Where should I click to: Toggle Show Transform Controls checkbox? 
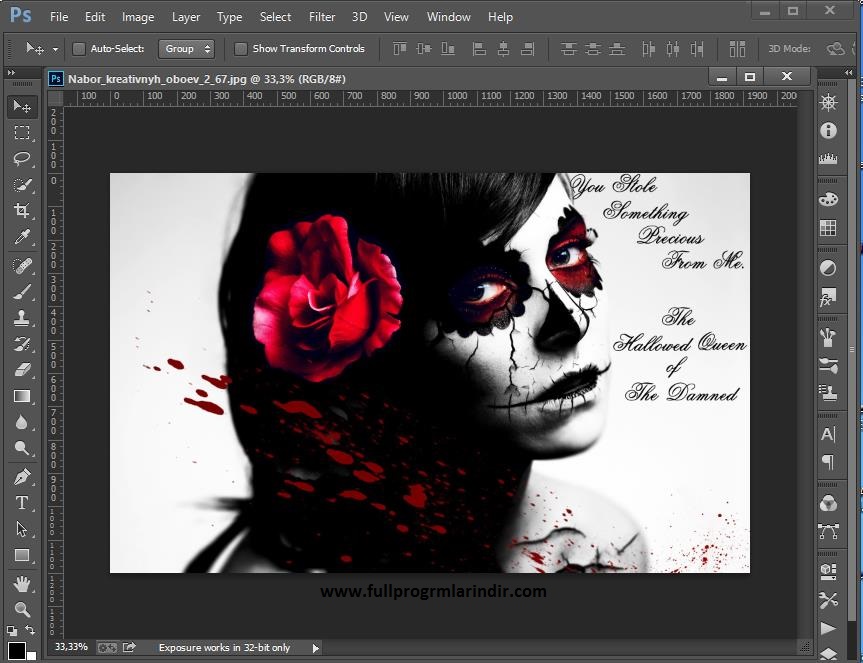point(241,49)
